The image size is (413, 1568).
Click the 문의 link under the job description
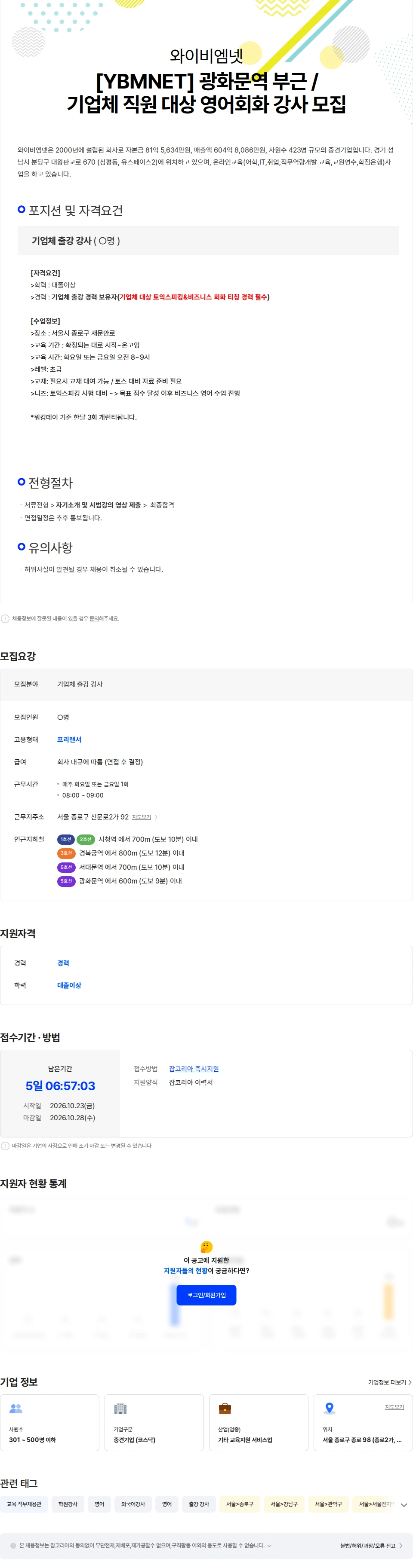(94, 618)
